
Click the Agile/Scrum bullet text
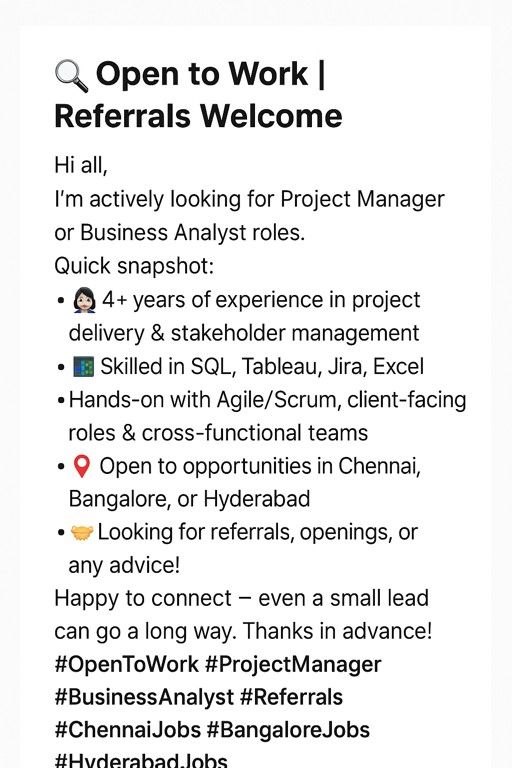[268, 416]
